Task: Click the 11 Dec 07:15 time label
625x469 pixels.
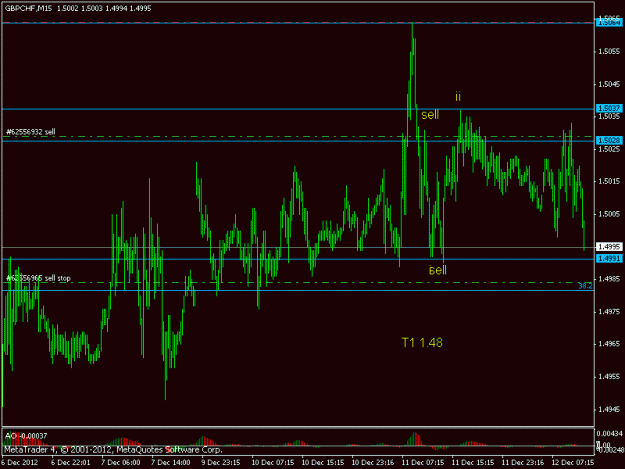Action: click(x=423, y=463)
